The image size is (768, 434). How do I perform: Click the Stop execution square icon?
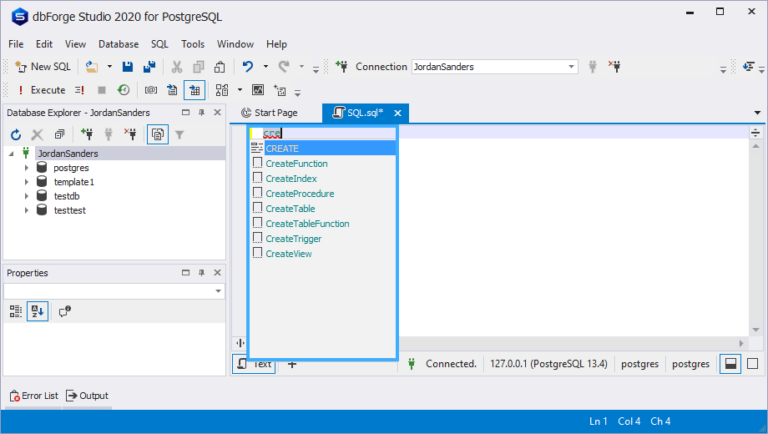coord(101,90)
